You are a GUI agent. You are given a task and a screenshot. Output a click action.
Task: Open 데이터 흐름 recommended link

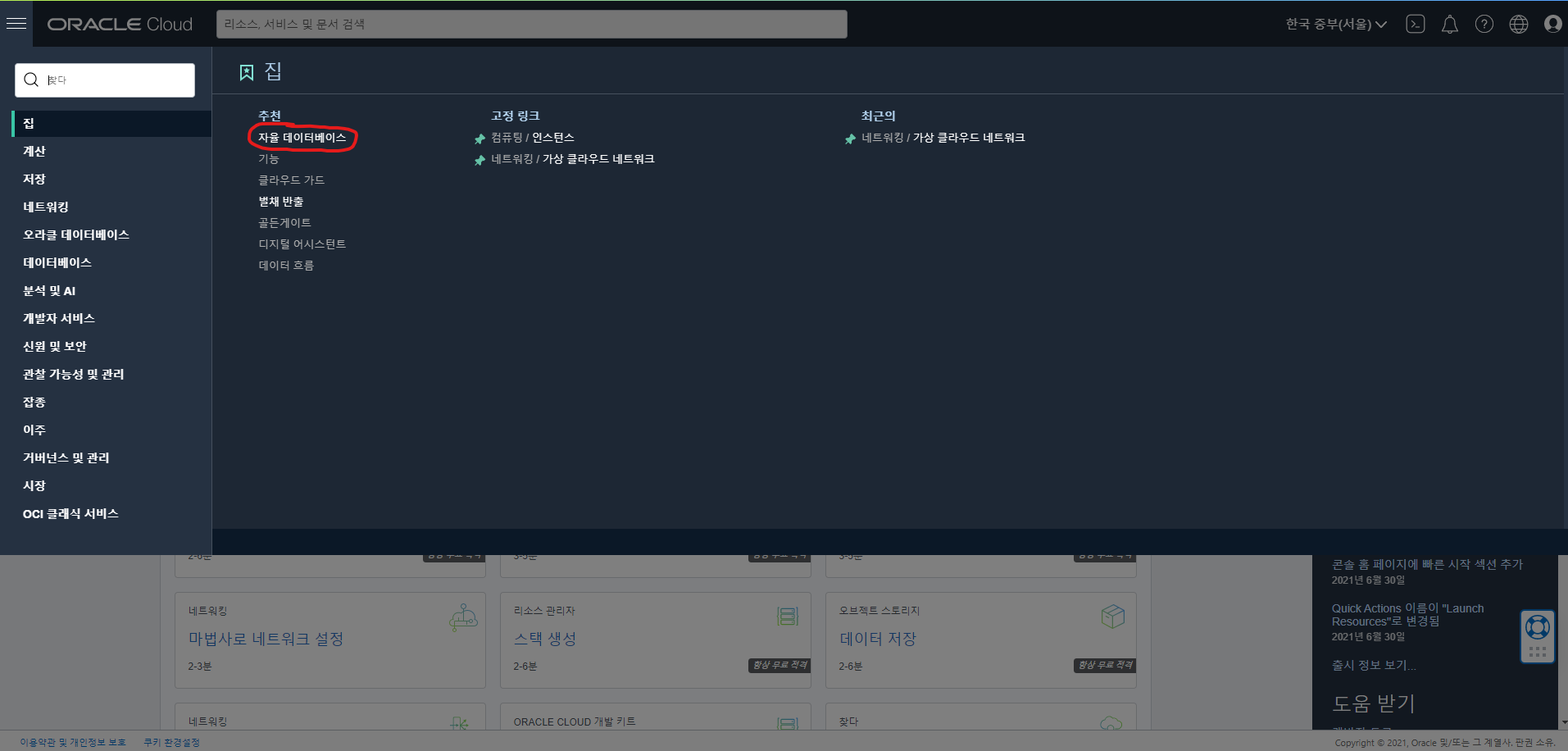tap(286, 266)
